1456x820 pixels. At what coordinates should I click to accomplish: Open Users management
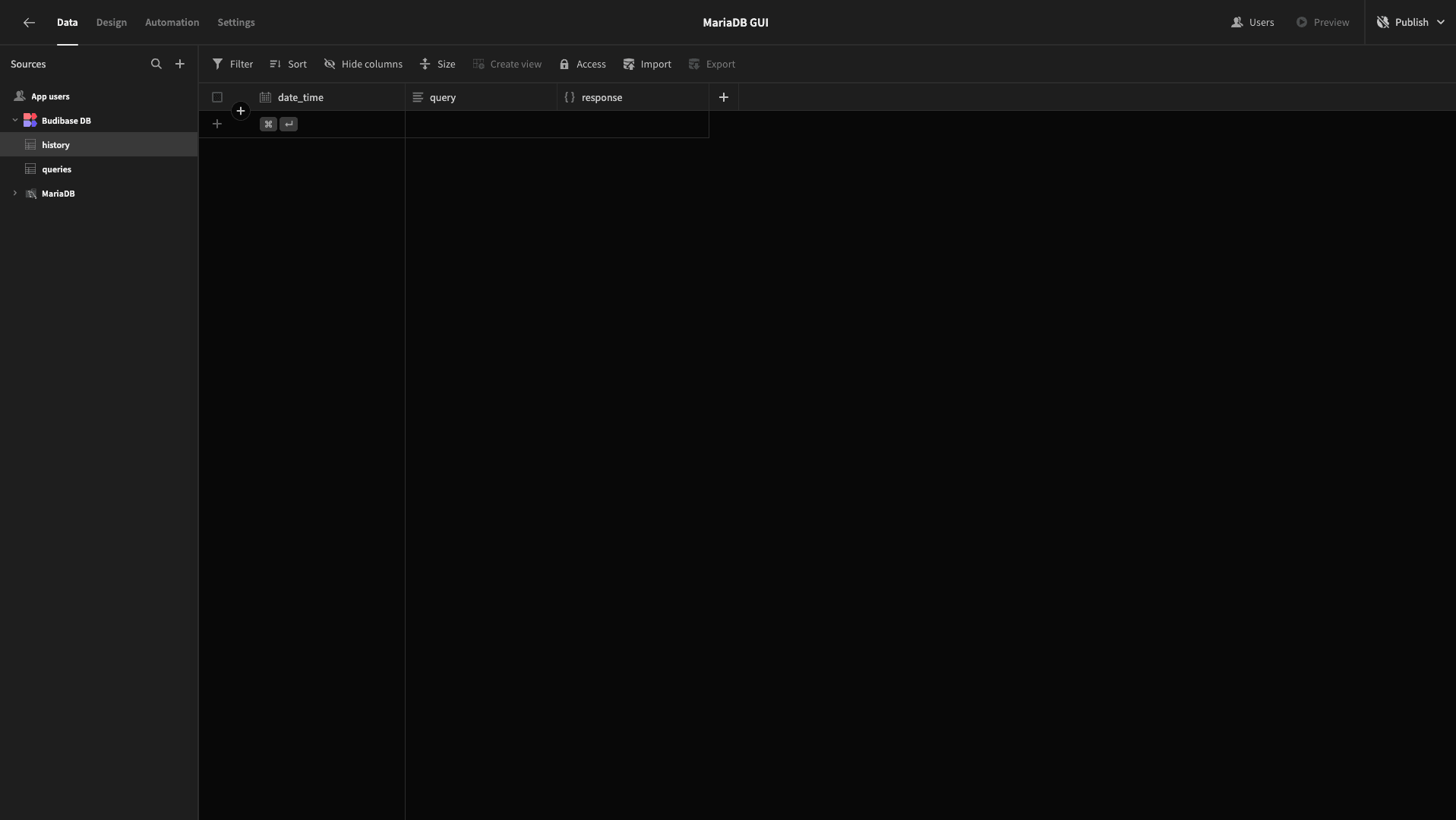coord(1252,22)
